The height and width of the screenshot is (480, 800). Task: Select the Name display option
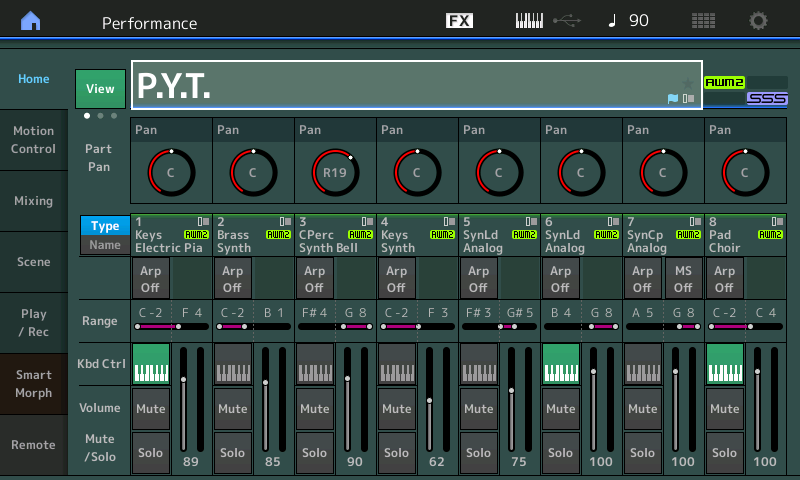coord(105,245)
